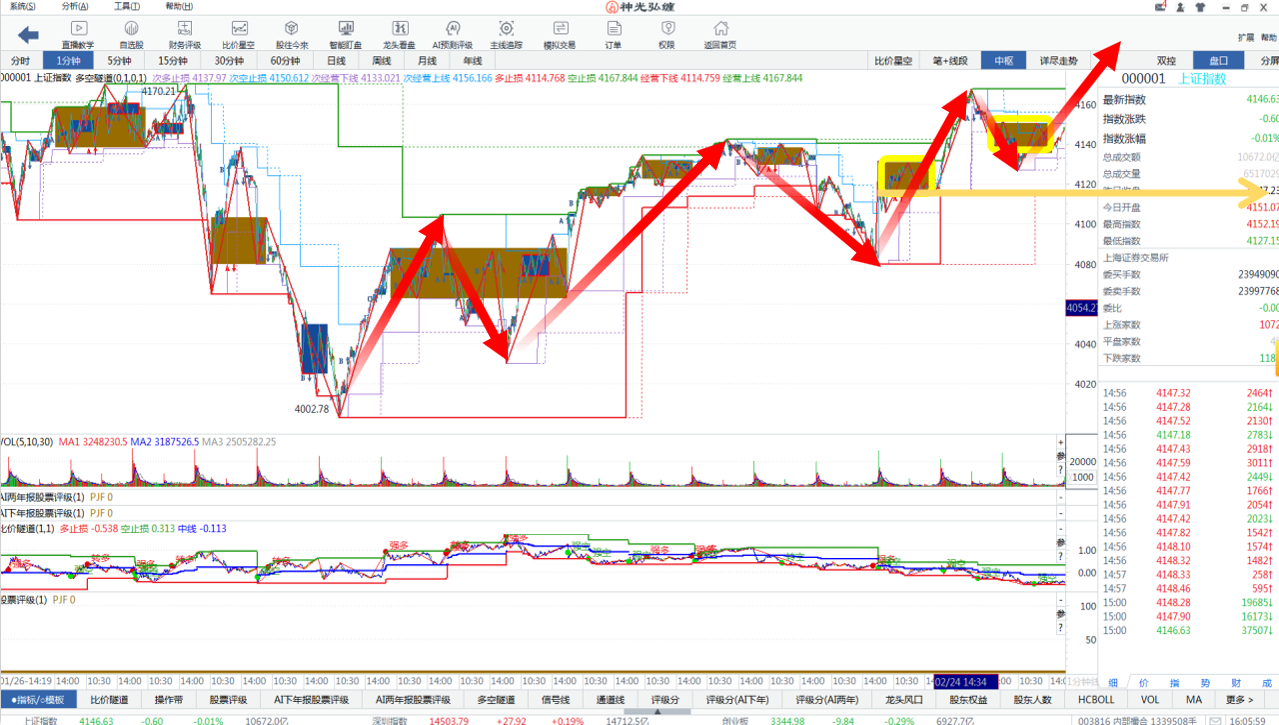
Task: Click the shirt skin icon in title bar
Action: [x=1199, y=7]
